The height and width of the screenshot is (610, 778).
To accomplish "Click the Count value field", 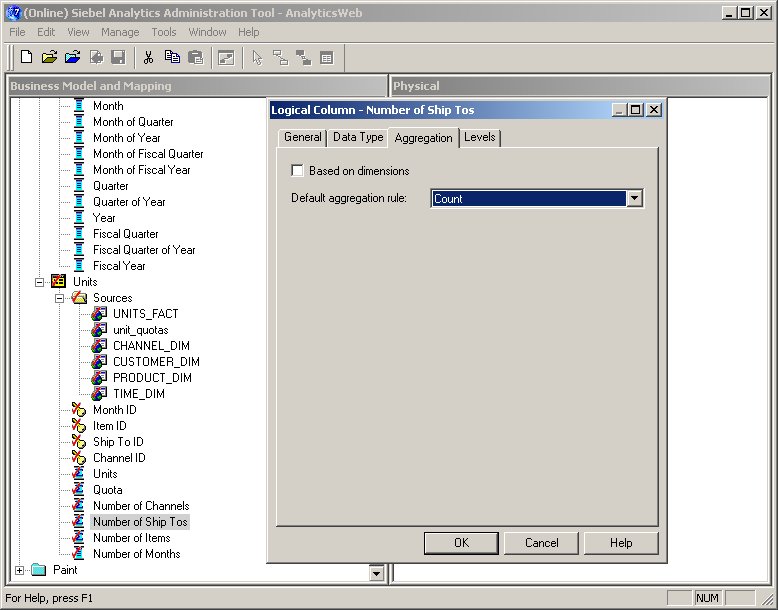I will (x=528, y=199).
